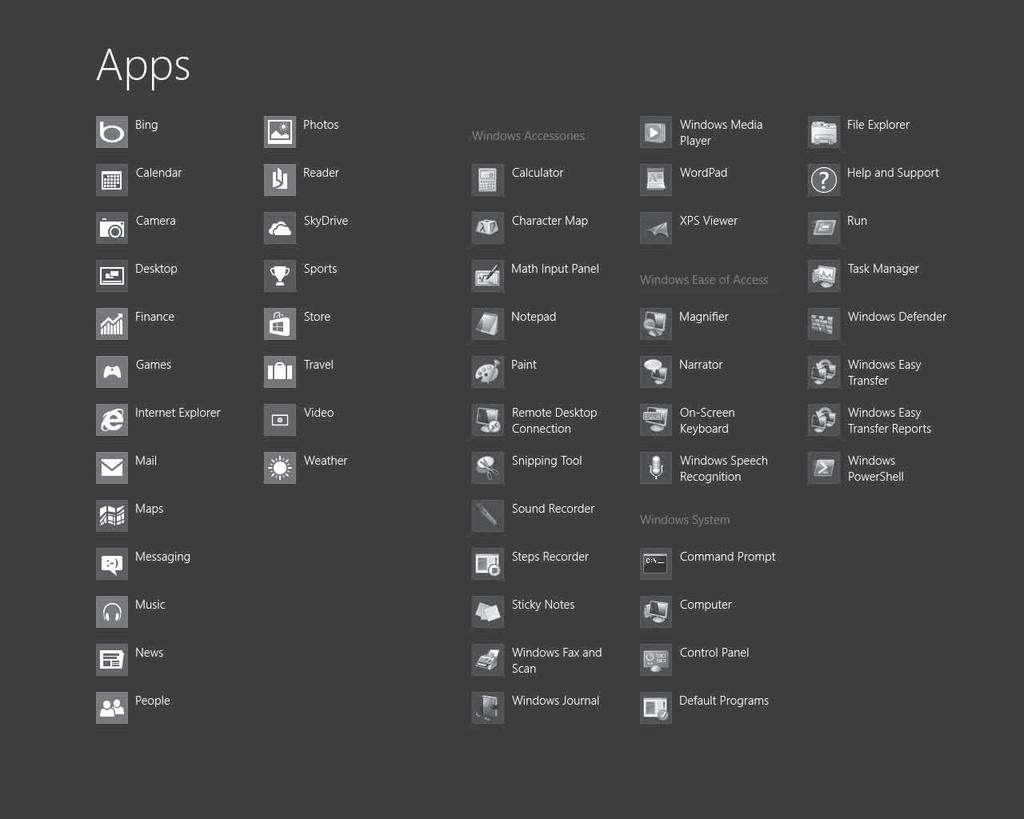Launch the Games controller icon
Screen dimensions: 1024x819
click(112, 372)
